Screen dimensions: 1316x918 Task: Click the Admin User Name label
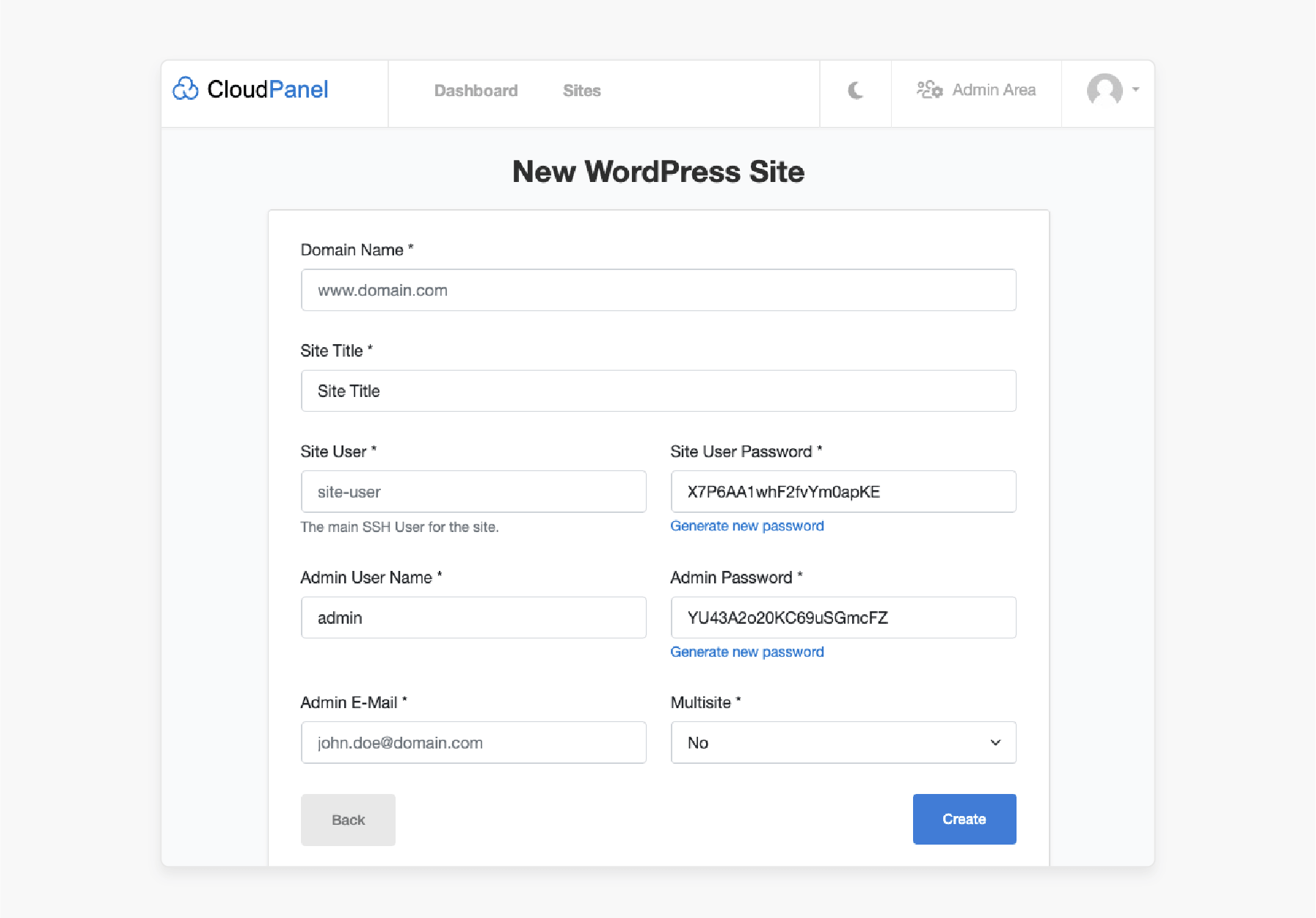371,578
